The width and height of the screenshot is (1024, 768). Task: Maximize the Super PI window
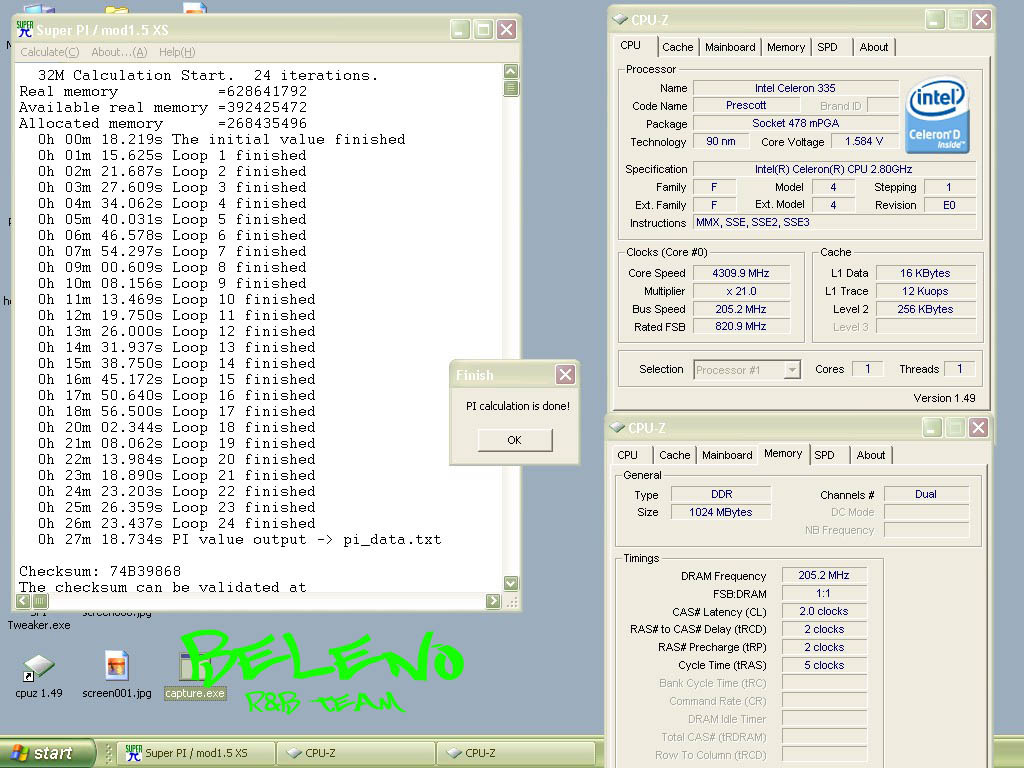tap(483, 29)
